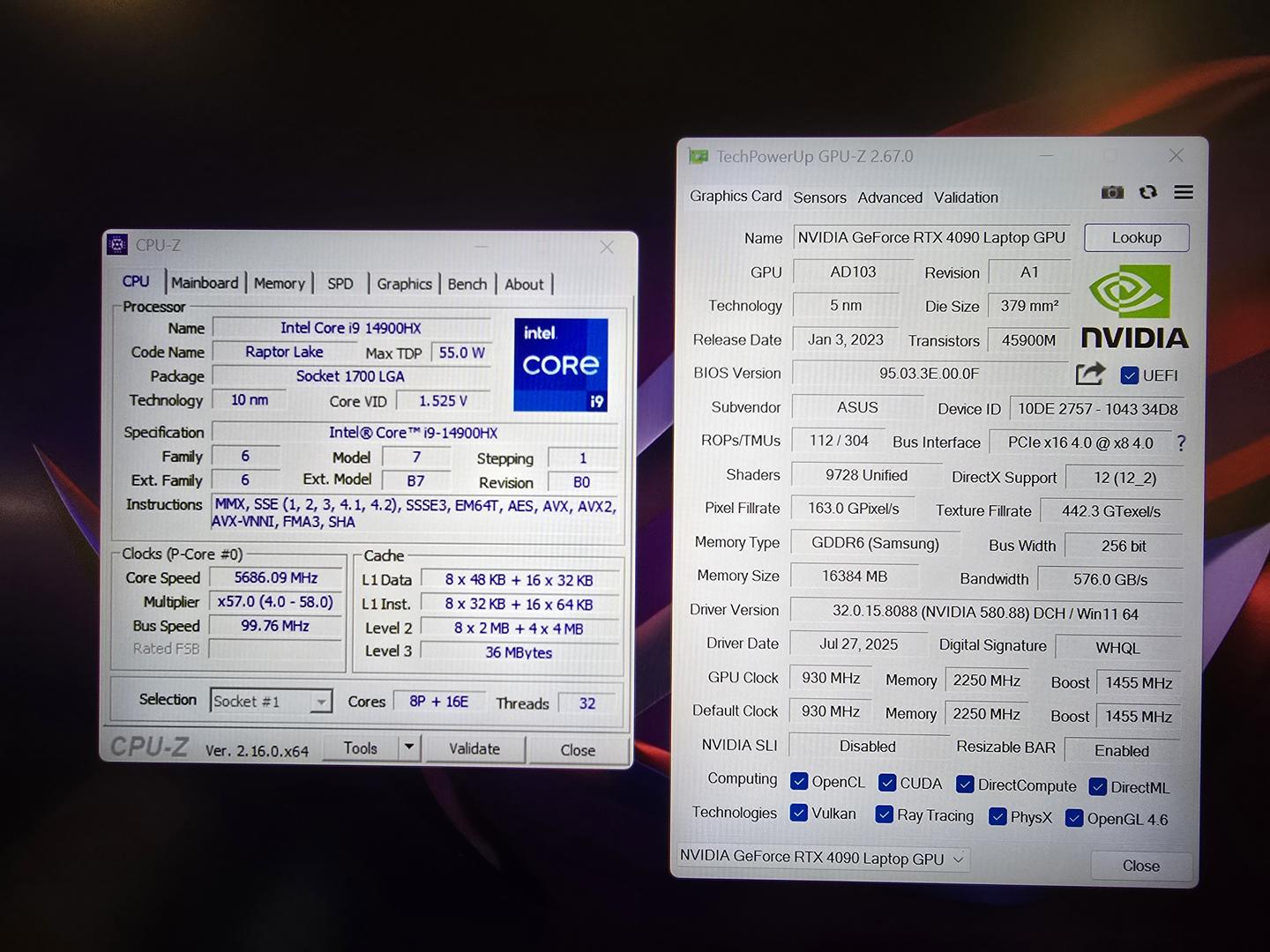Click the Package value Socket 1700 LGA

(x=351, y=376)
